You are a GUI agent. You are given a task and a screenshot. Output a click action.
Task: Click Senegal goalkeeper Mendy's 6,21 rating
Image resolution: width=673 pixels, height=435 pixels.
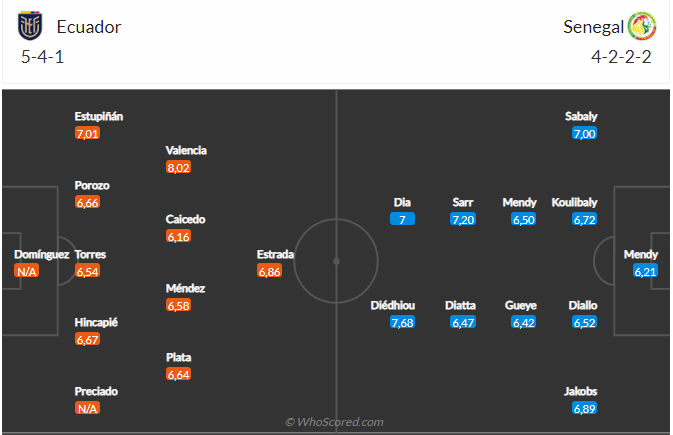(645, 271)
